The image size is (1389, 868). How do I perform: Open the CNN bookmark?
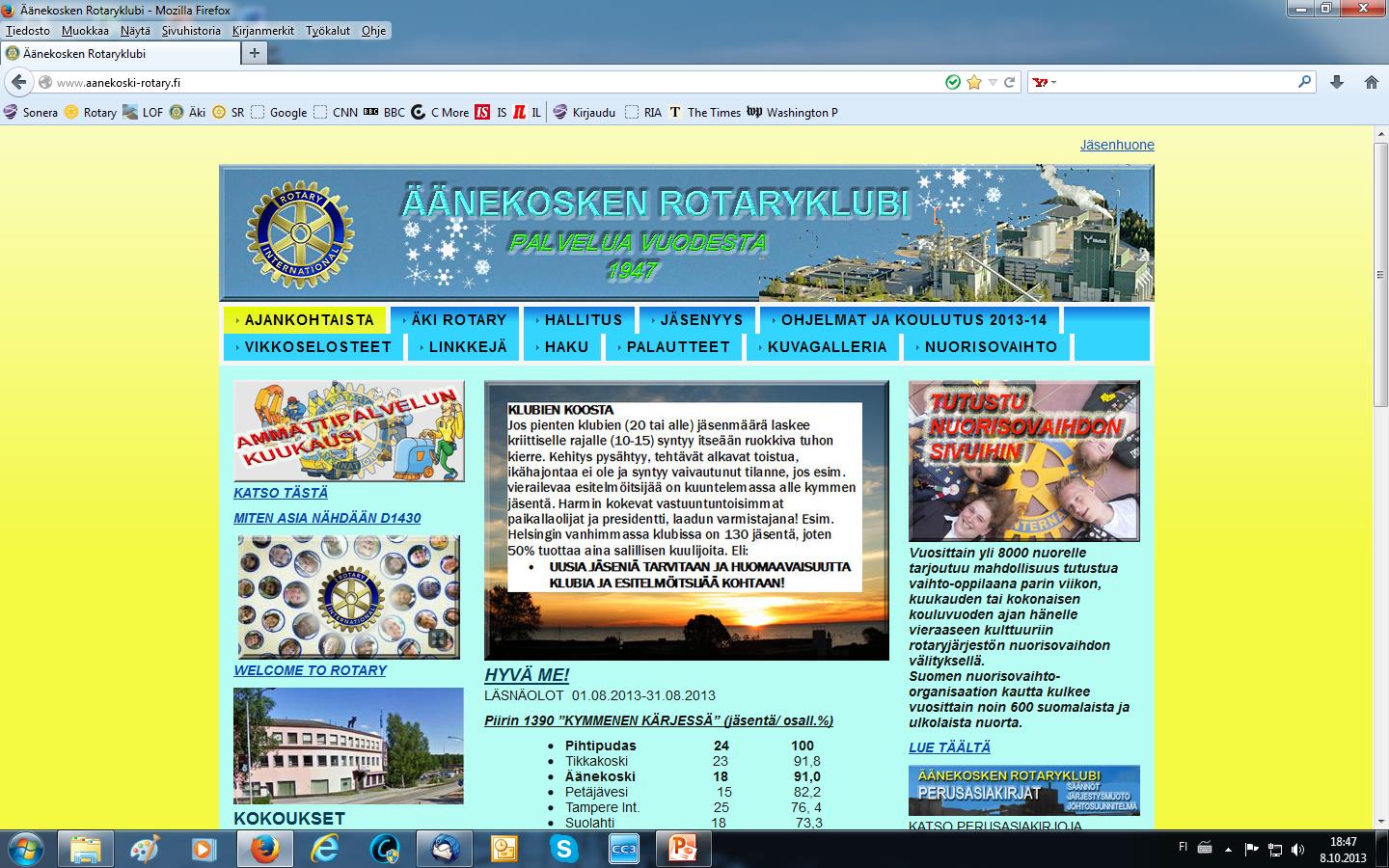[336, 112]
